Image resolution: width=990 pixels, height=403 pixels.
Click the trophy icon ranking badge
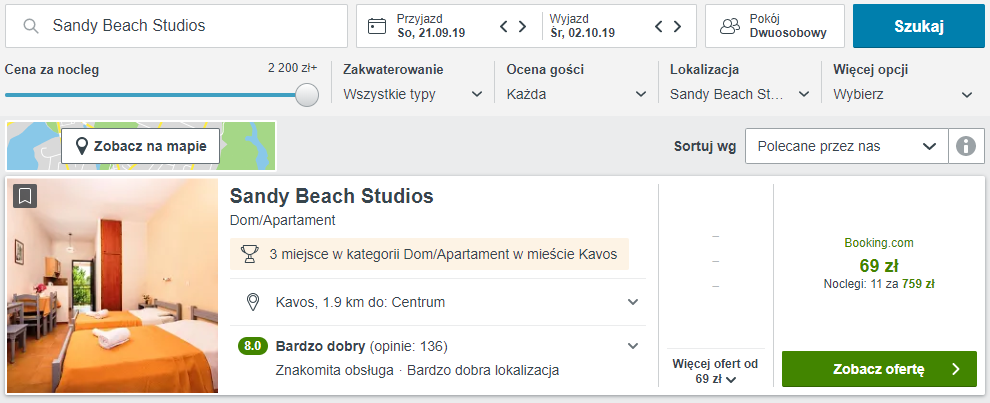tap(250, 254)
